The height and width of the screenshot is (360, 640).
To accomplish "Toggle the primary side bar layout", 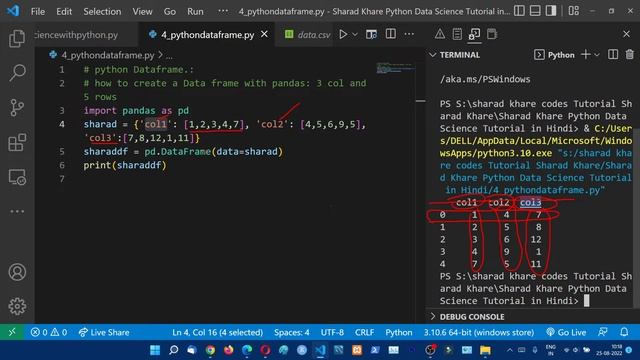I will pos(519,11).
